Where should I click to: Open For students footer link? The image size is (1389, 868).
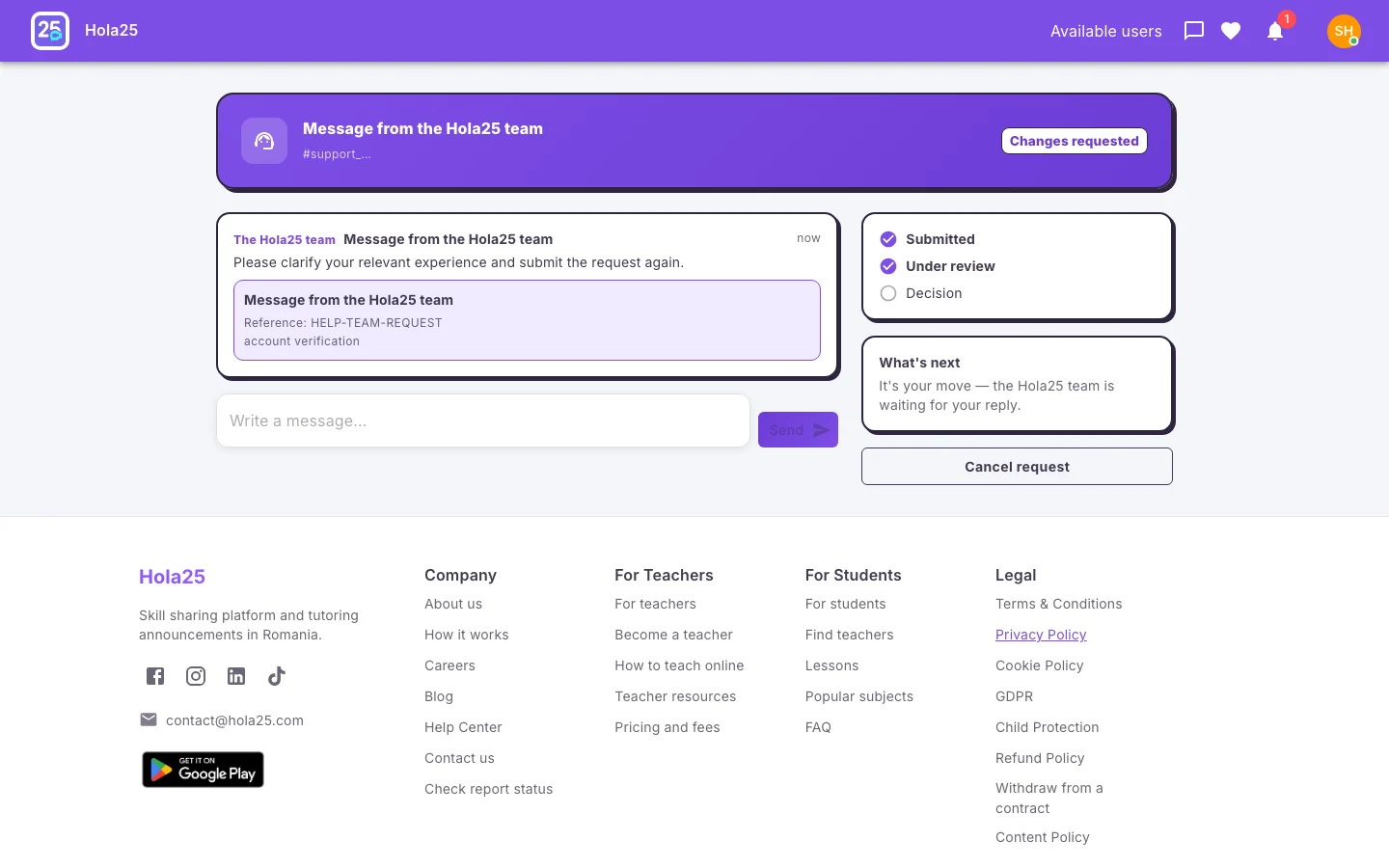[846, 604]
